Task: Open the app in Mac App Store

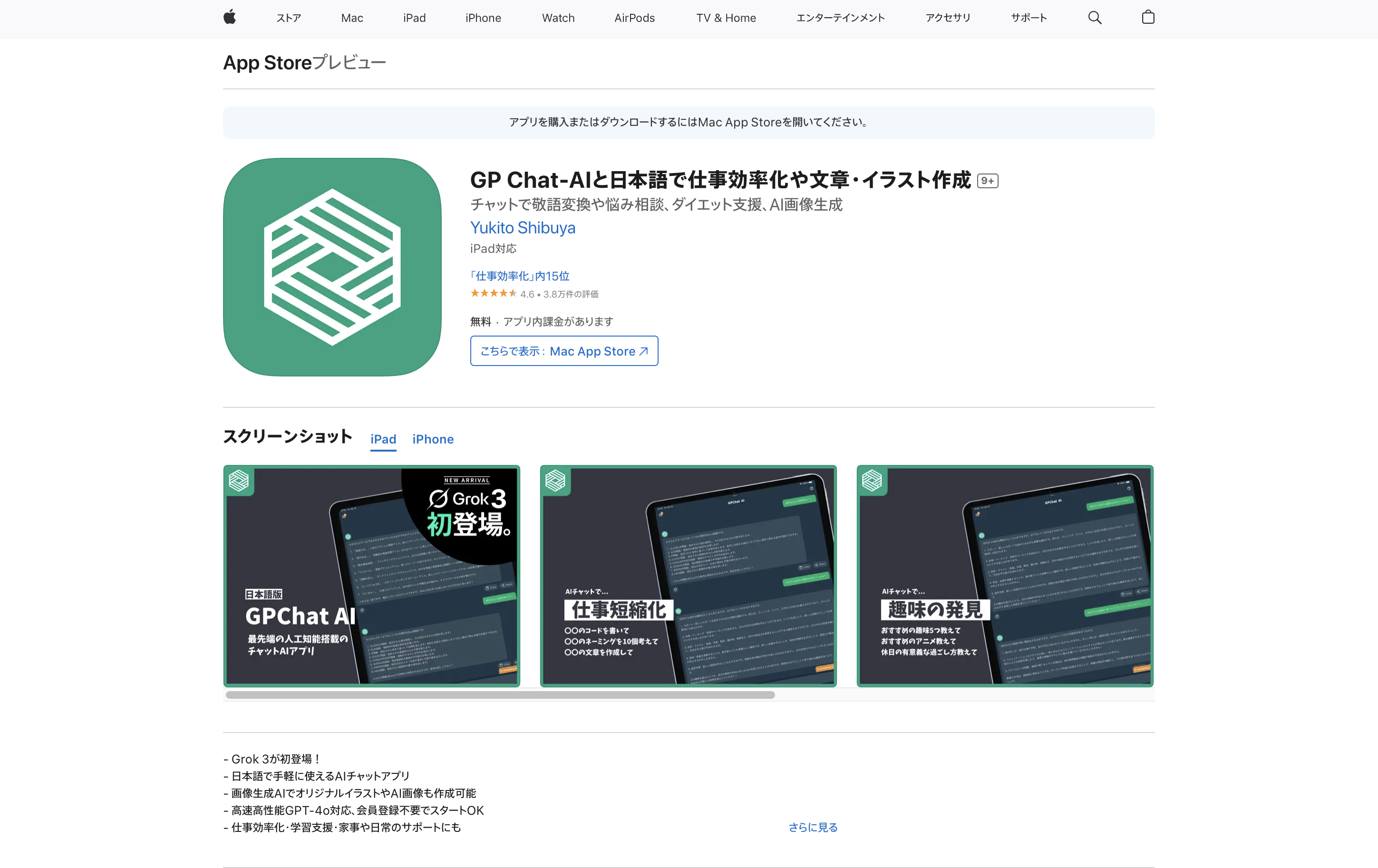Action: [563, 351]
